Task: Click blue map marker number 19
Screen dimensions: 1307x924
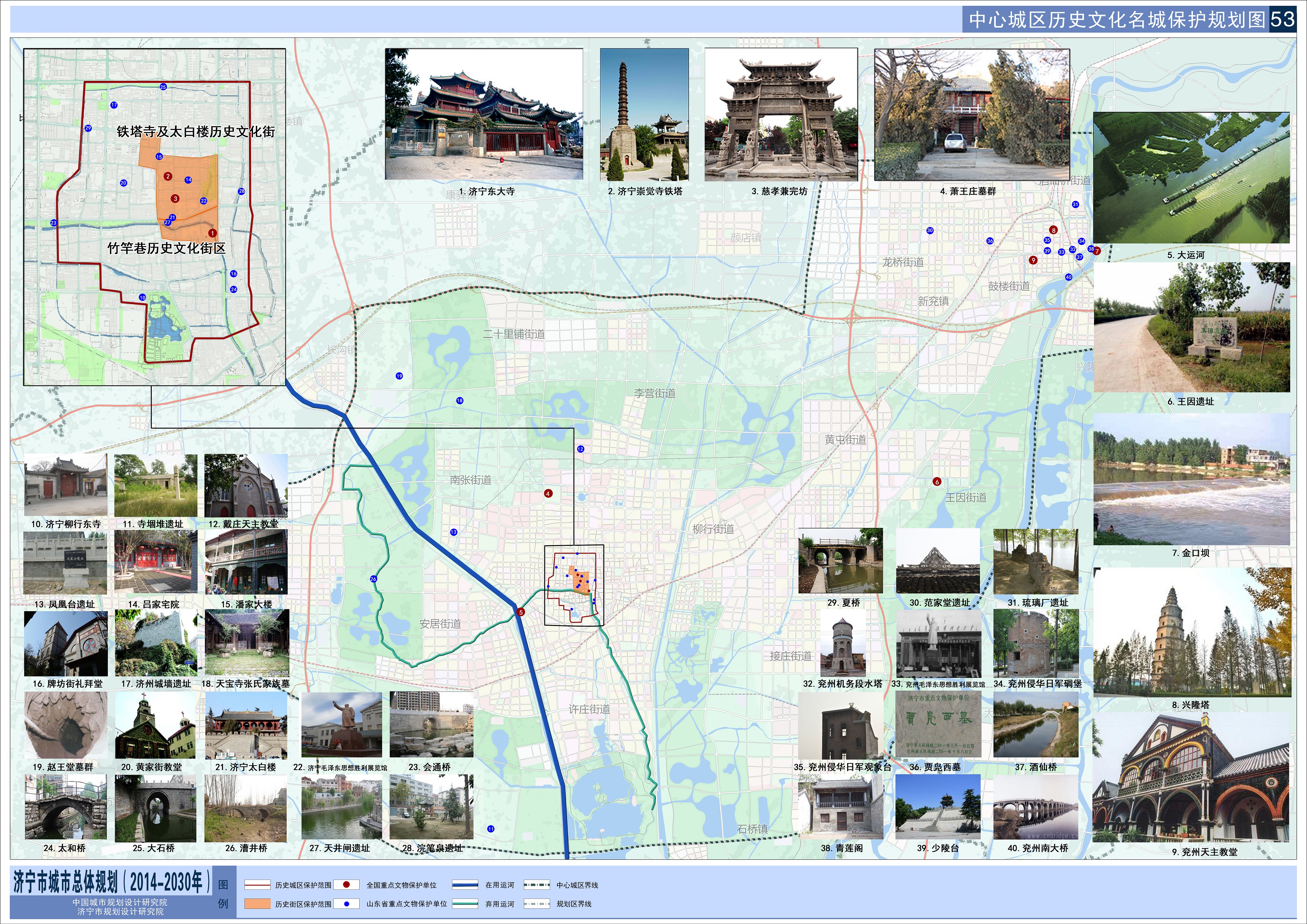Action: tap(399, 375)
